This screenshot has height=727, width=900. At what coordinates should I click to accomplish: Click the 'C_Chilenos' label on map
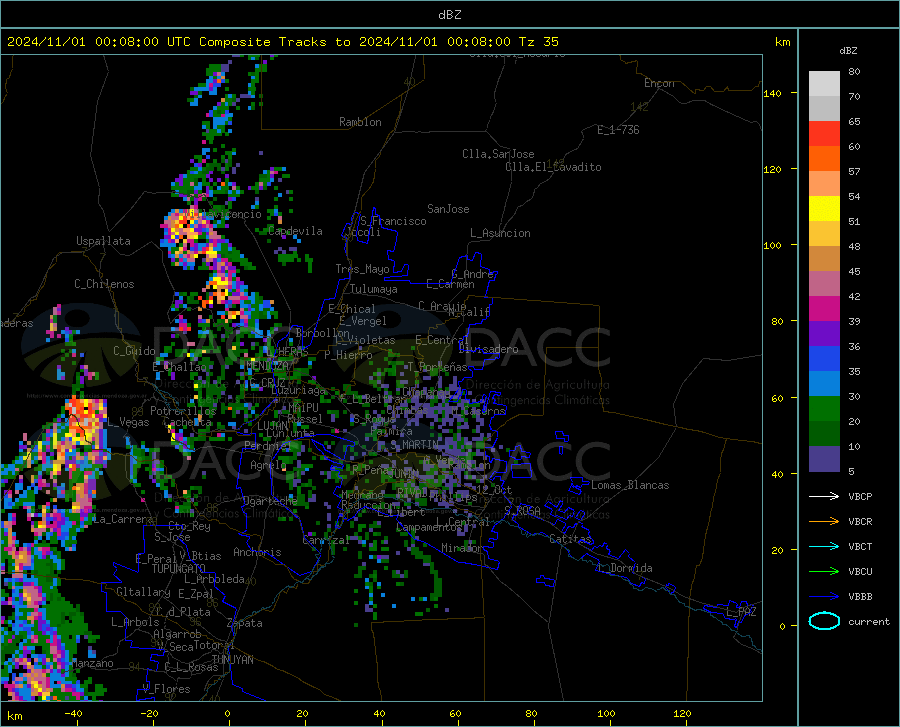pyautogui.click(x=104, y=284)
